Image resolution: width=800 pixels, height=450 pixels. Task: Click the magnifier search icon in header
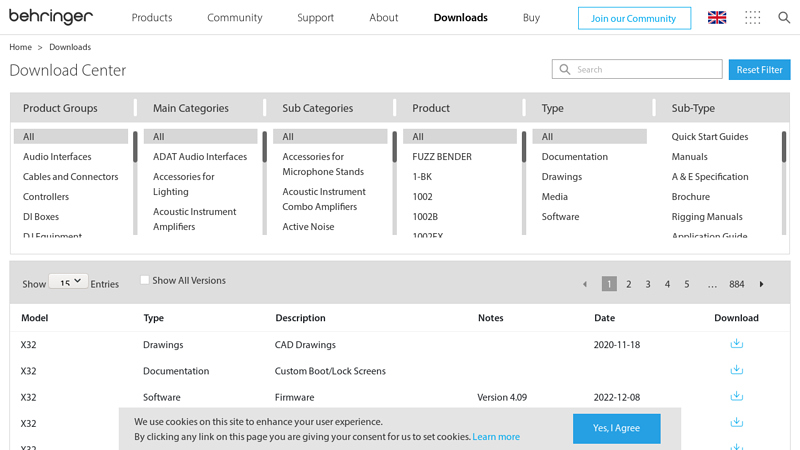pyautogui.click(x=784, y=18)
